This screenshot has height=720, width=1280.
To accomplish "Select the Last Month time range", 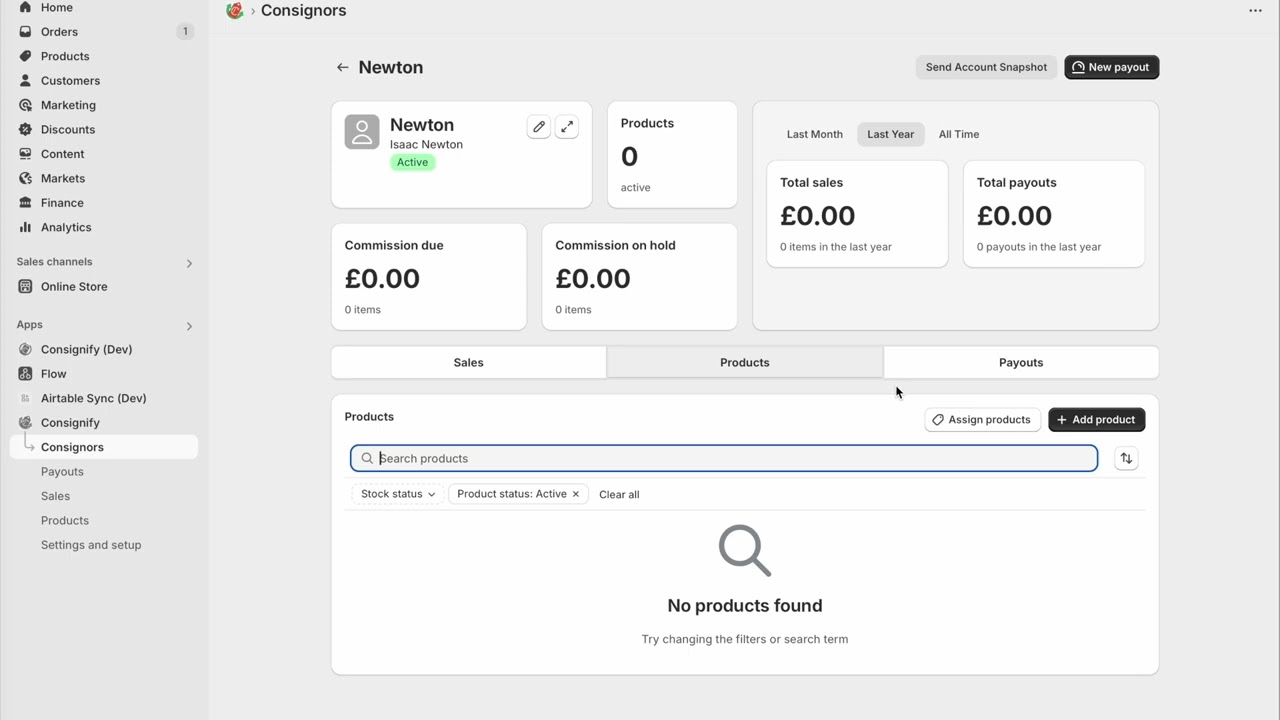I will tap(815, 134).
